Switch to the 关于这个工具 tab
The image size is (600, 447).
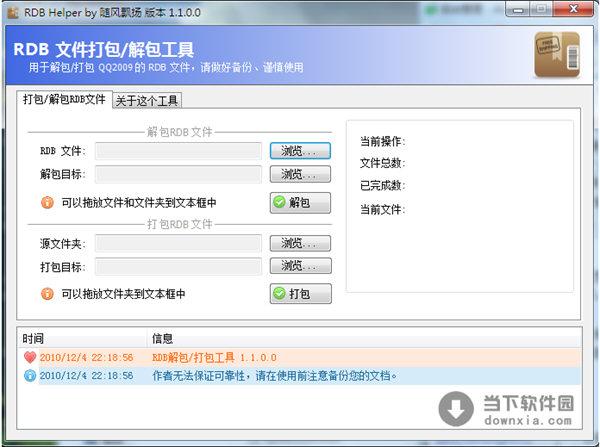point(147,101)
